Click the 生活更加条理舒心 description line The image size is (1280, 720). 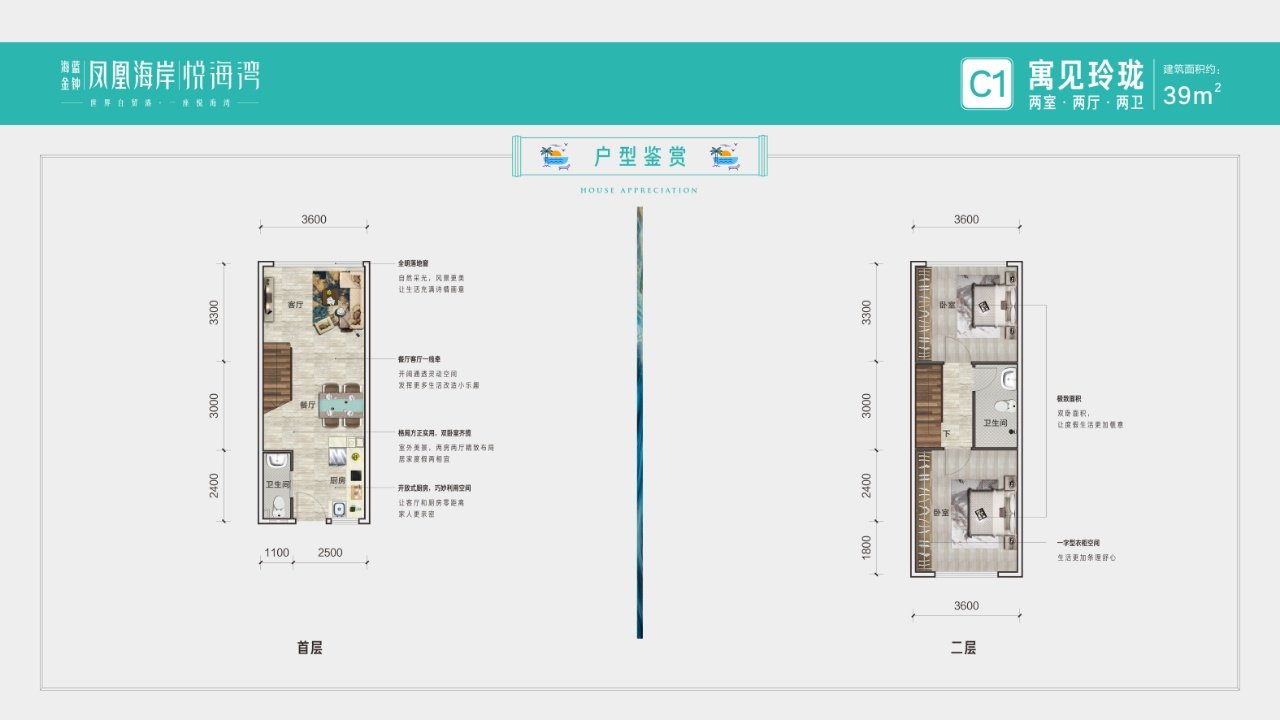pyautogui.click(x=1087, y=557)
